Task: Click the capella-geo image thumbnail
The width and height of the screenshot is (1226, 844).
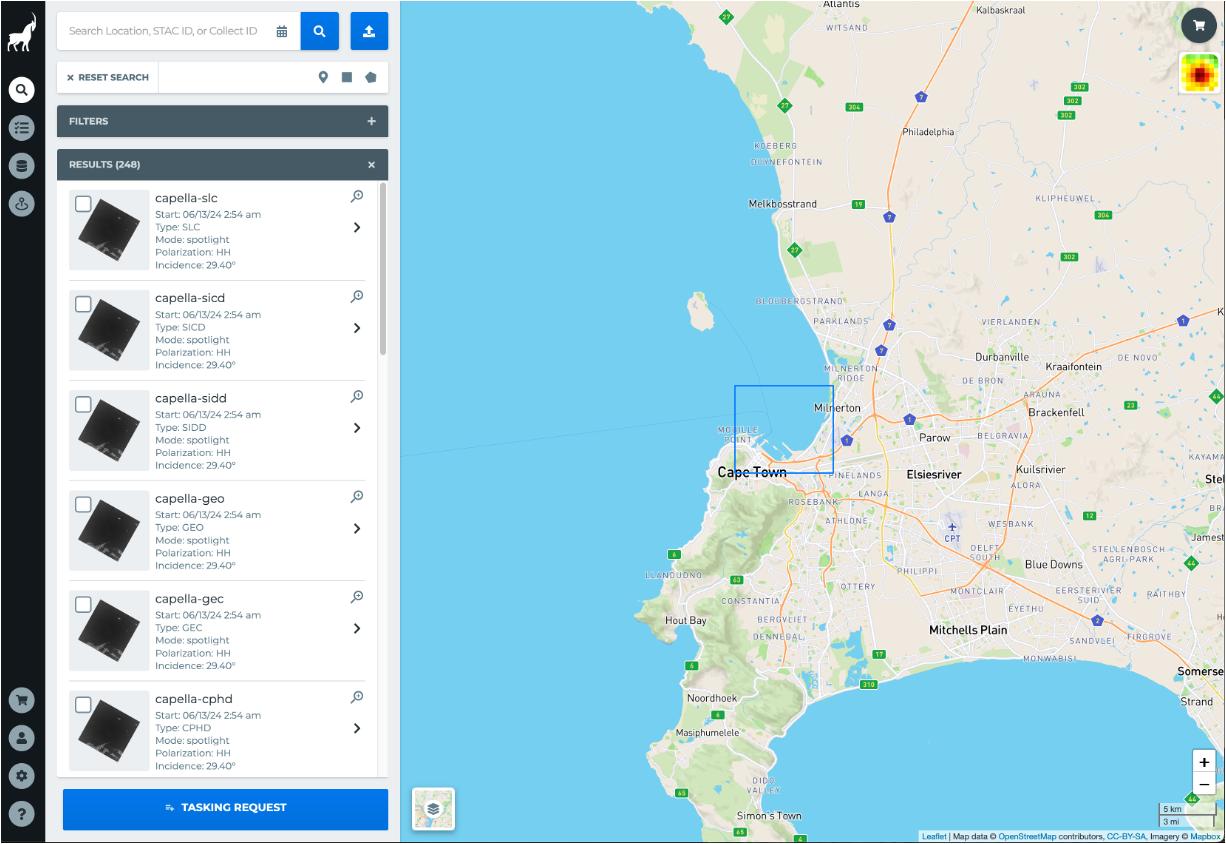Action: (x=109, y=530)
